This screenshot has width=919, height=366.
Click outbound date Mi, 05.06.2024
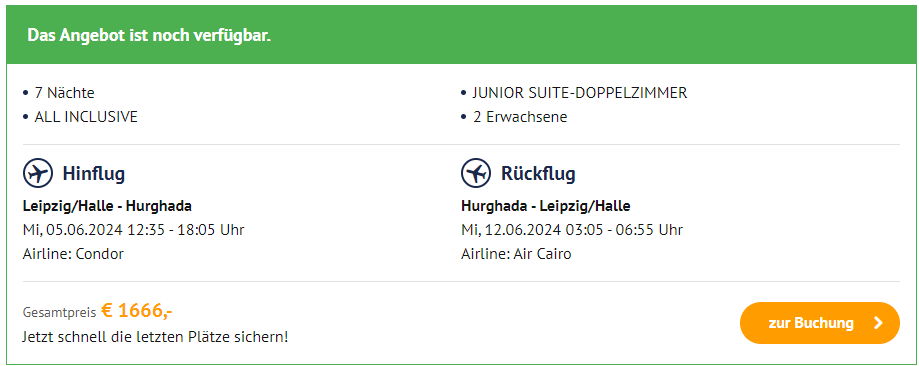coord(73,229)
